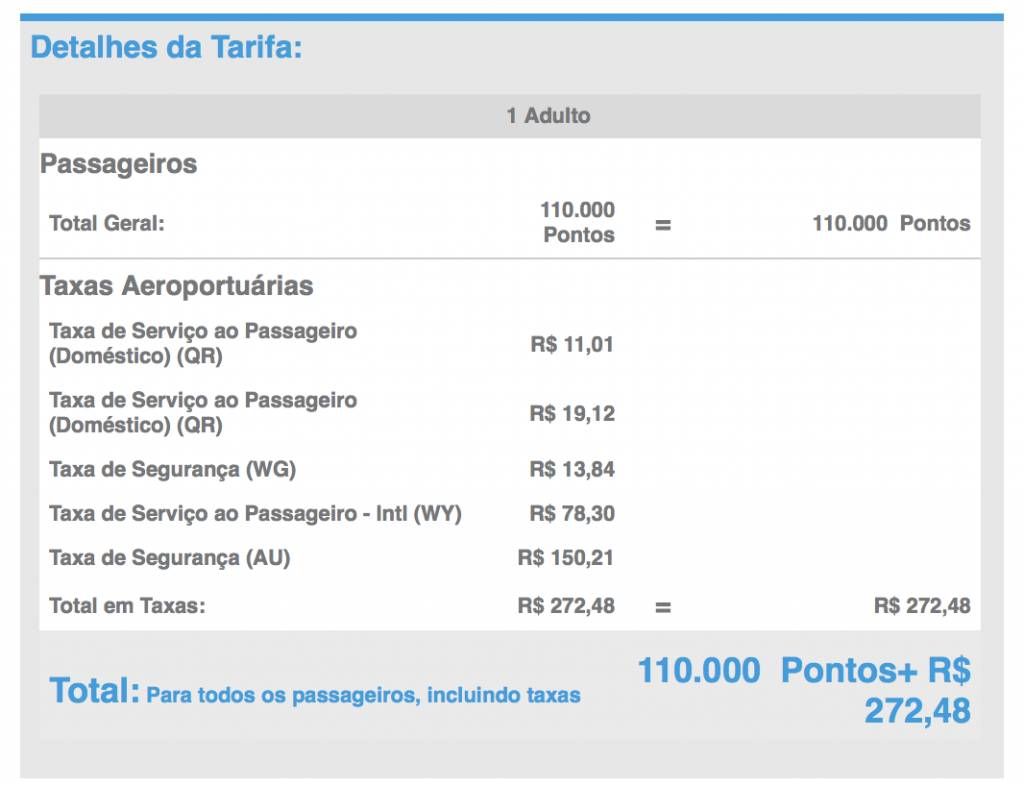Select the 1 Adulto header row
The width and height of the screenshot is (1024, 786).
tap(509, 116)
